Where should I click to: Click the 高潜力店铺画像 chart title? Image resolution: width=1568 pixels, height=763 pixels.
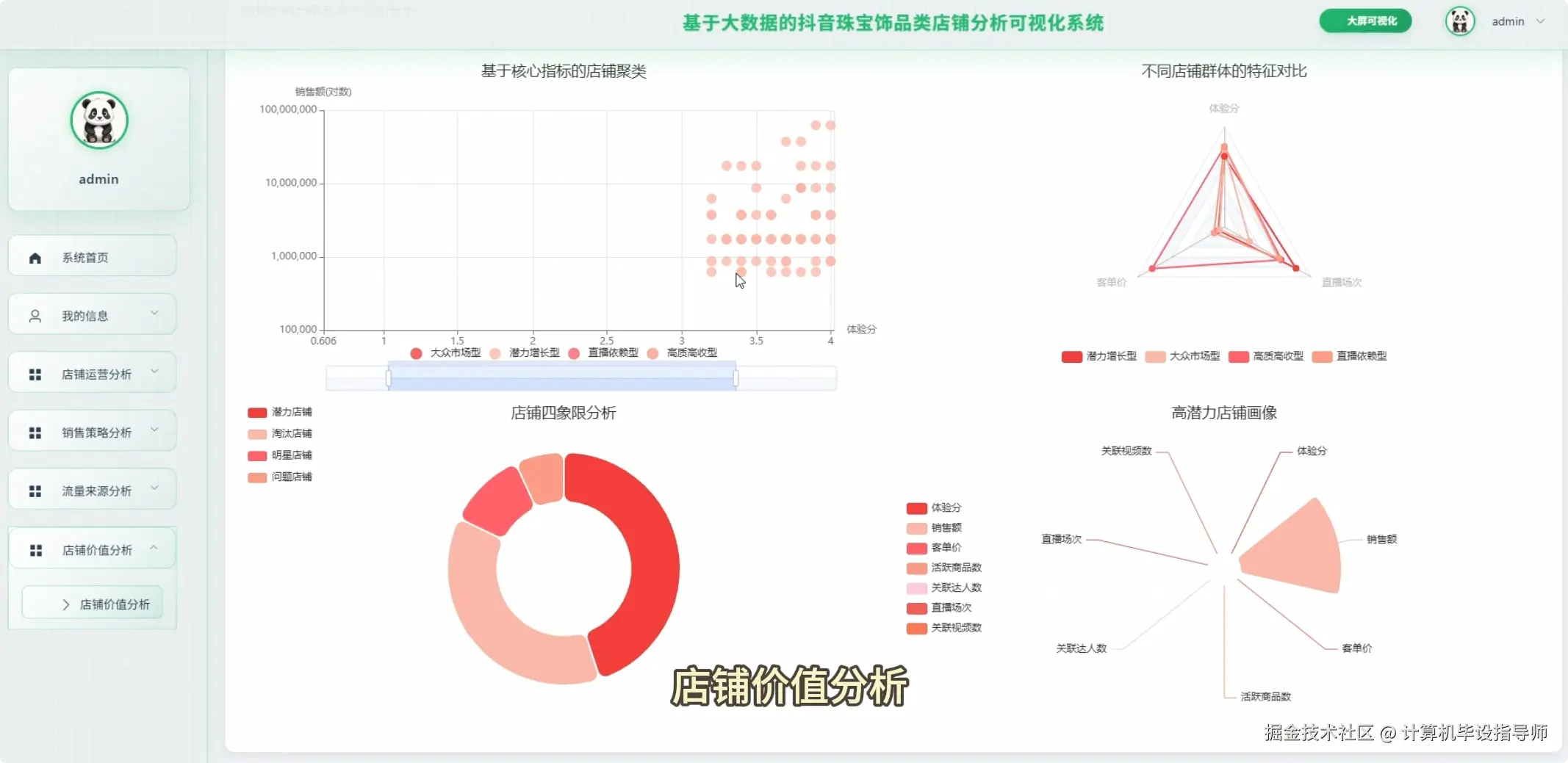(1224, 413)
